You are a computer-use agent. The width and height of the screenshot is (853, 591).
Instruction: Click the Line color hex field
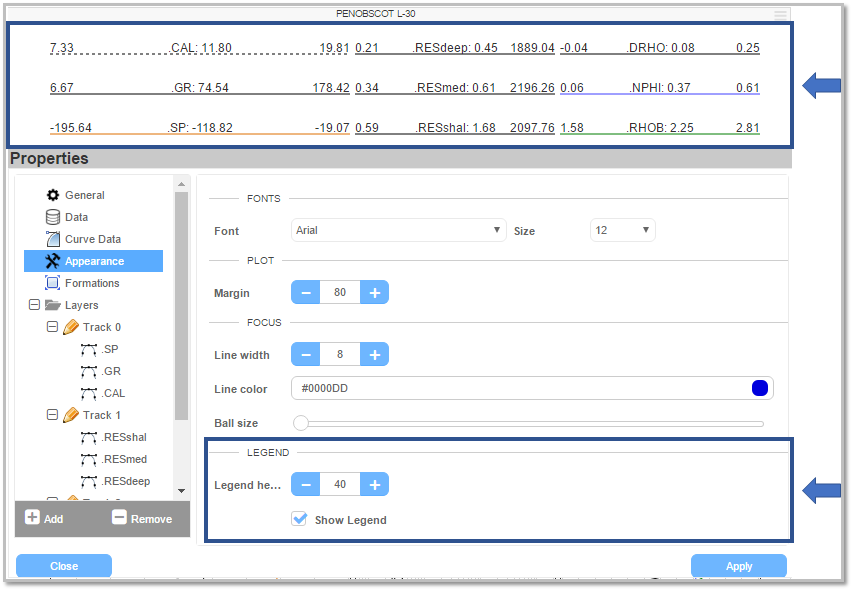532,388
